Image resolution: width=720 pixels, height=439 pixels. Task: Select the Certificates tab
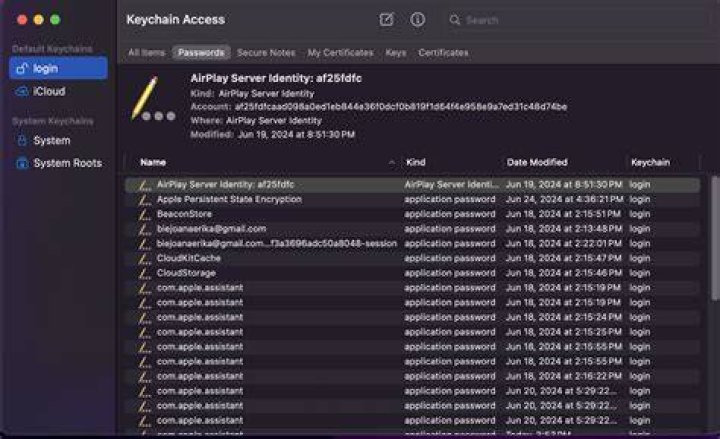[x=443, y=52]
